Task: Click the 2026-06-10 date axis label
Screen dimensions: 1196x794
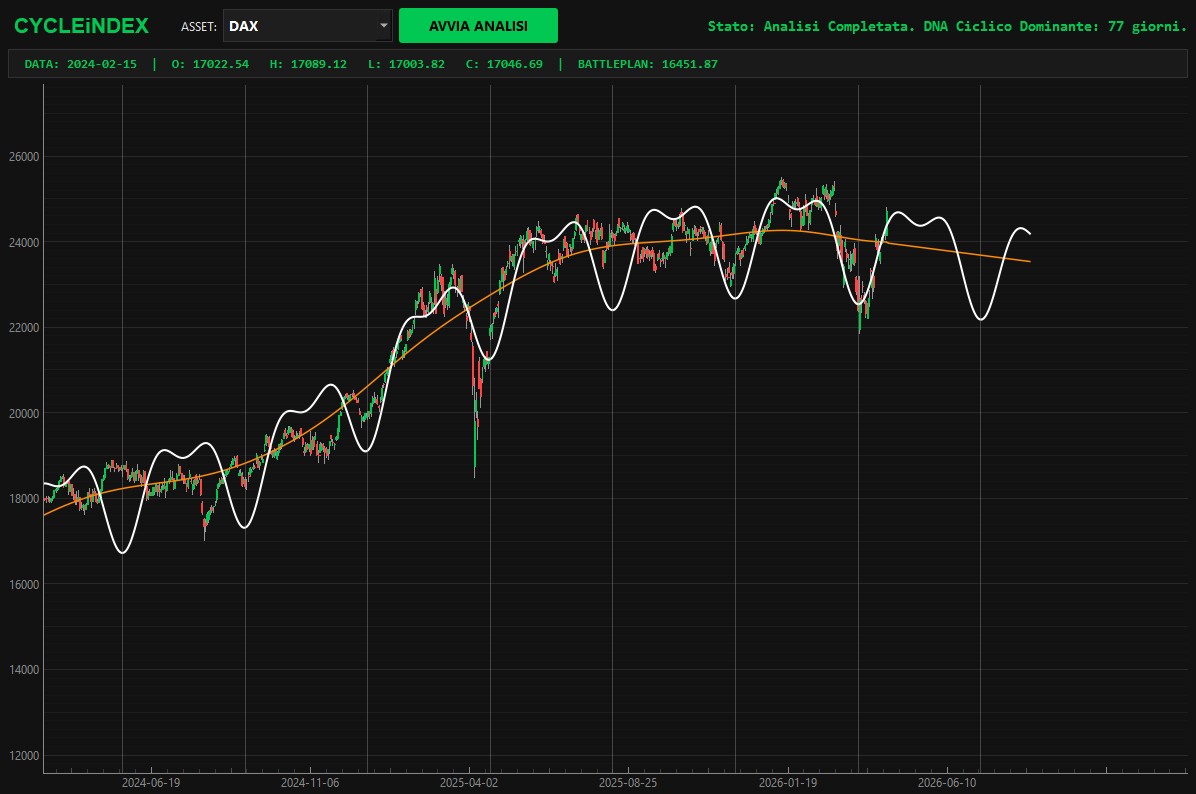Action: 947,783
